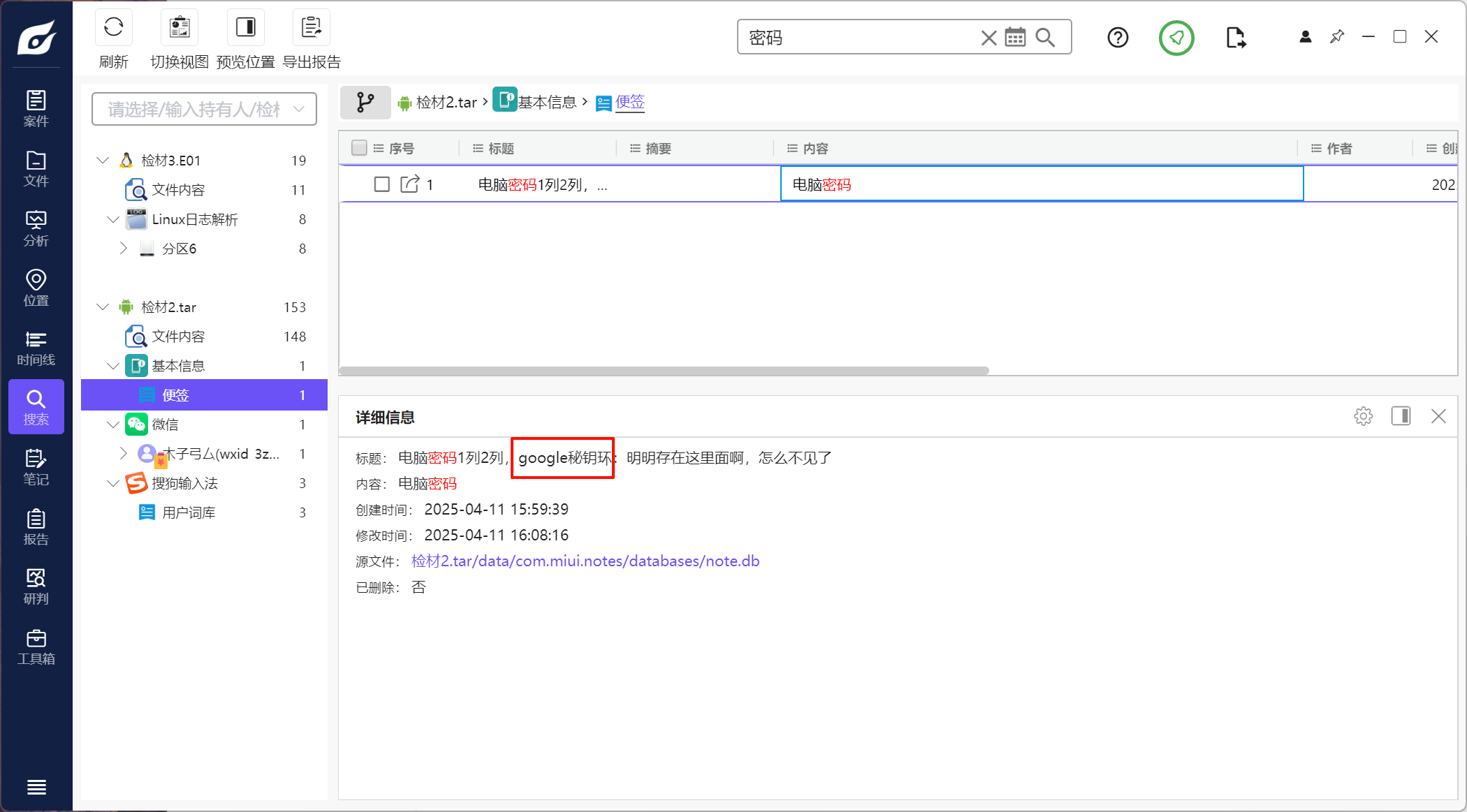Collapse the 搜狗输入法 tree node
Viewport: 1467px width, 812px height.
[113, 483]
